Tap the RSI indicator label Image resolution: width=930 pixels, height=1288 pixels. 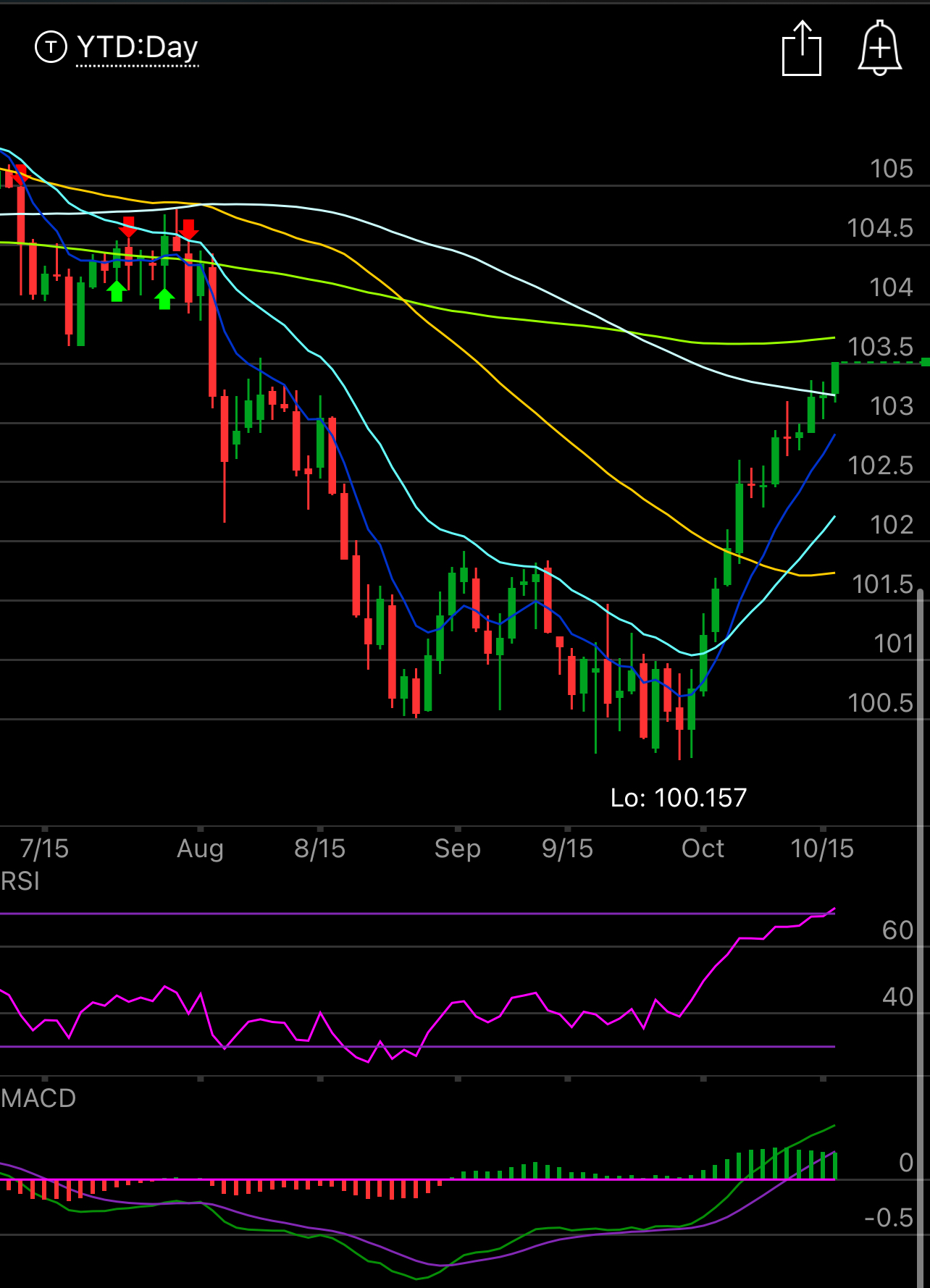click(20, 881)
